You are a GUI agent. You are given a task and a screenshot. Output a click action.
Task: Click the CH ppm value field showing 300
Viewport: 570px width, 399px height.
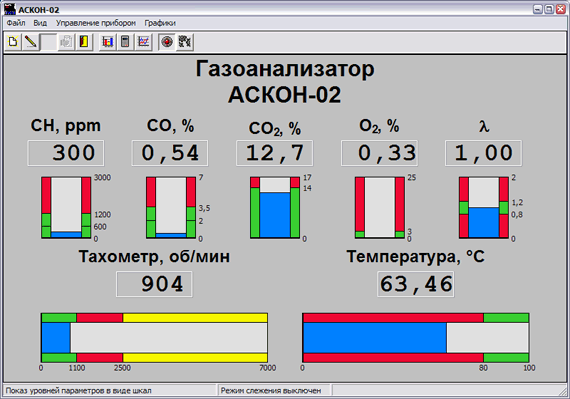66,153
